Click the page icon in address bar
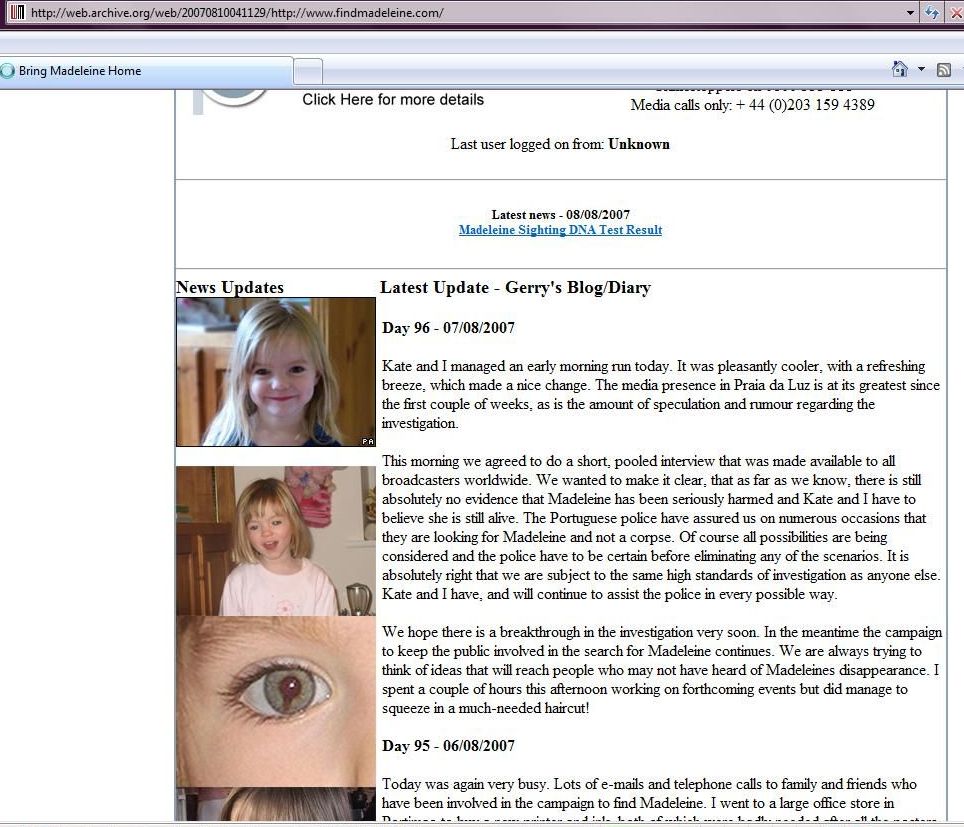The image size is (964, 827). (17, 13)
